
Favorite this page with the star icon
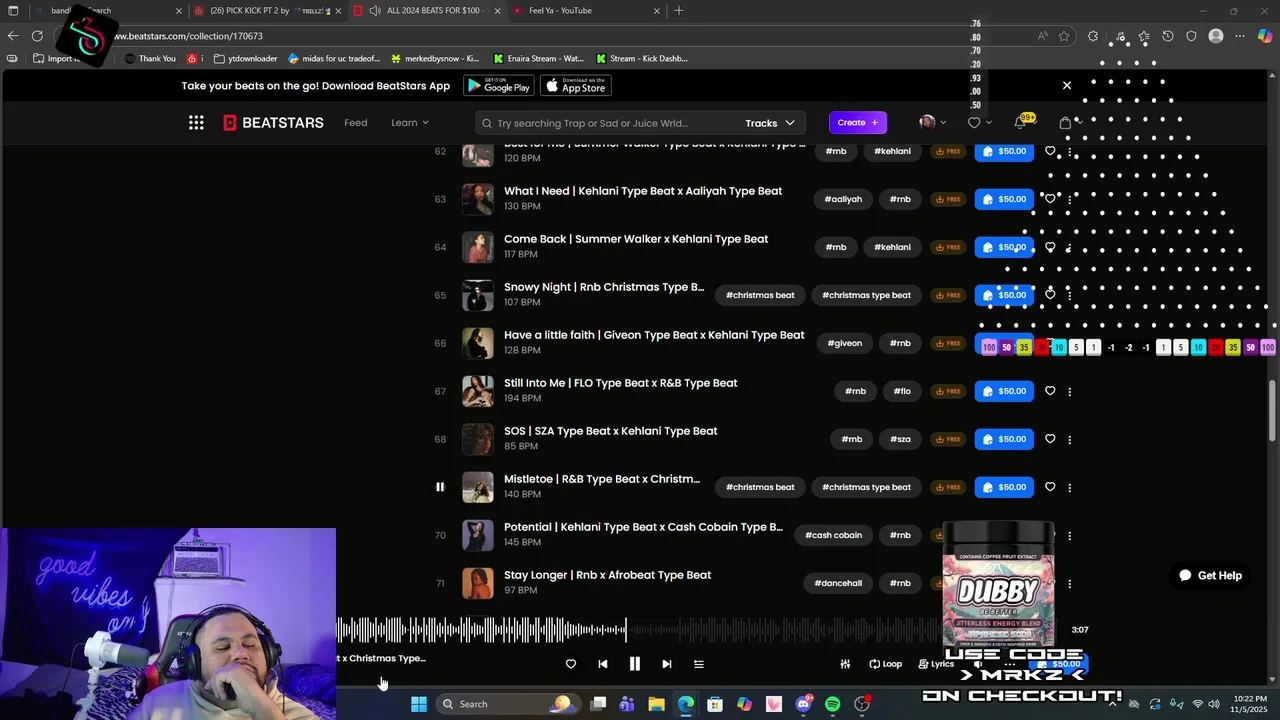point(1064,36)
